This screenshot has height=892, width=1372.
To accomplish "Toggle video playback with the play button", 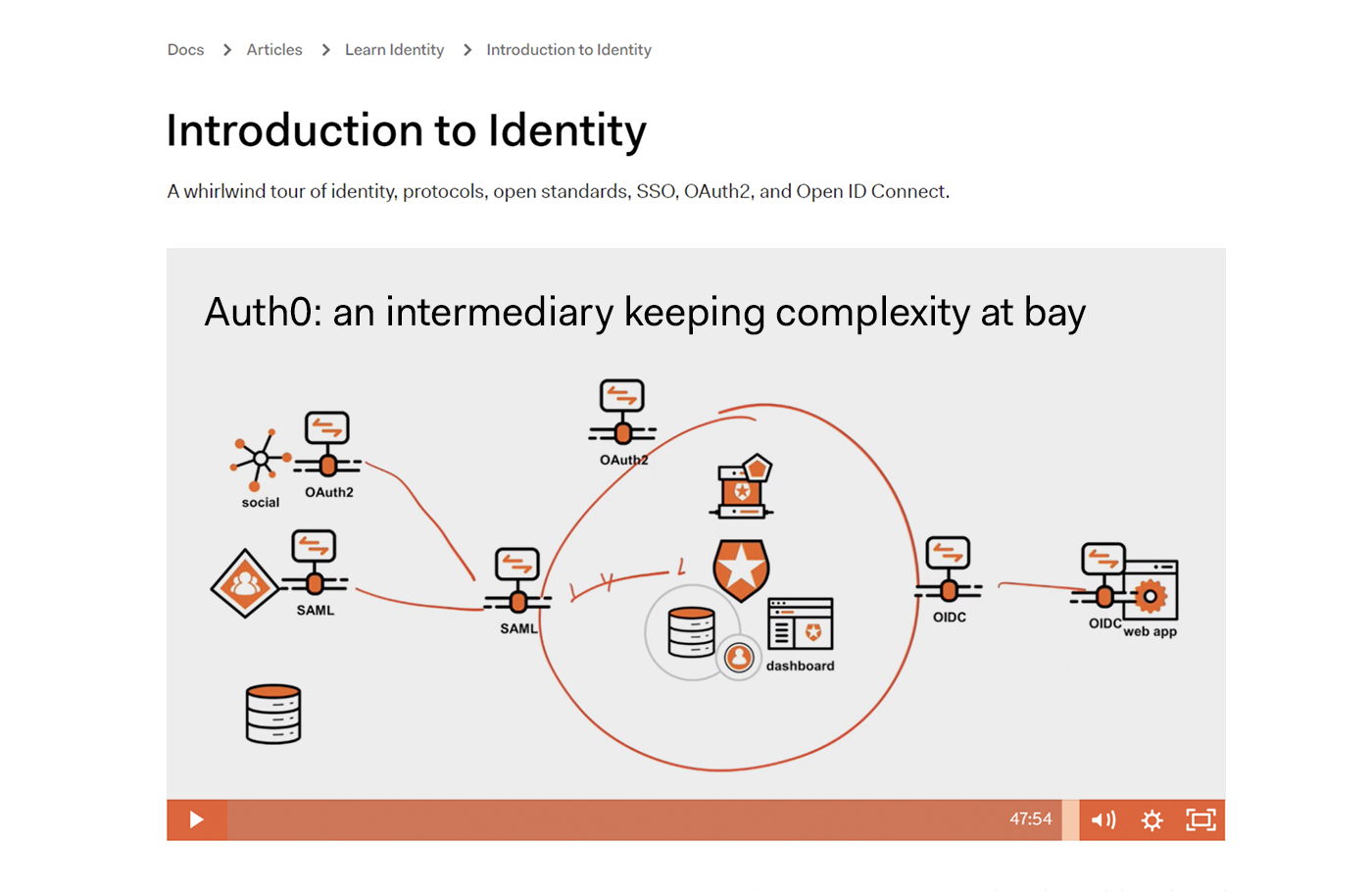I will pyautogui.click(x=196, y=819).
